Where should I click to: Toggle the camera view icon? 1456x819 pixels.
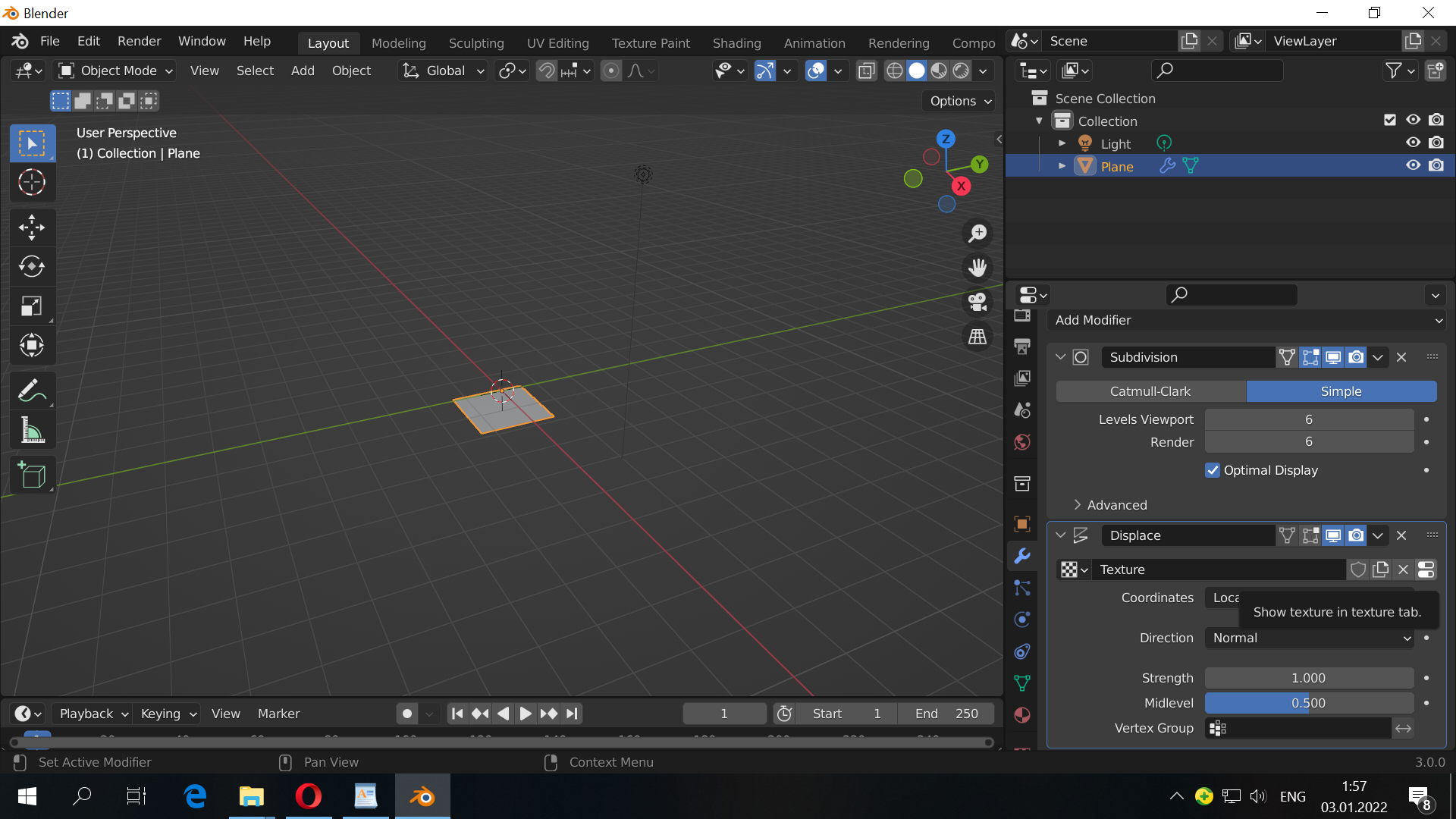pyautogui.click(x=977, y=302)
